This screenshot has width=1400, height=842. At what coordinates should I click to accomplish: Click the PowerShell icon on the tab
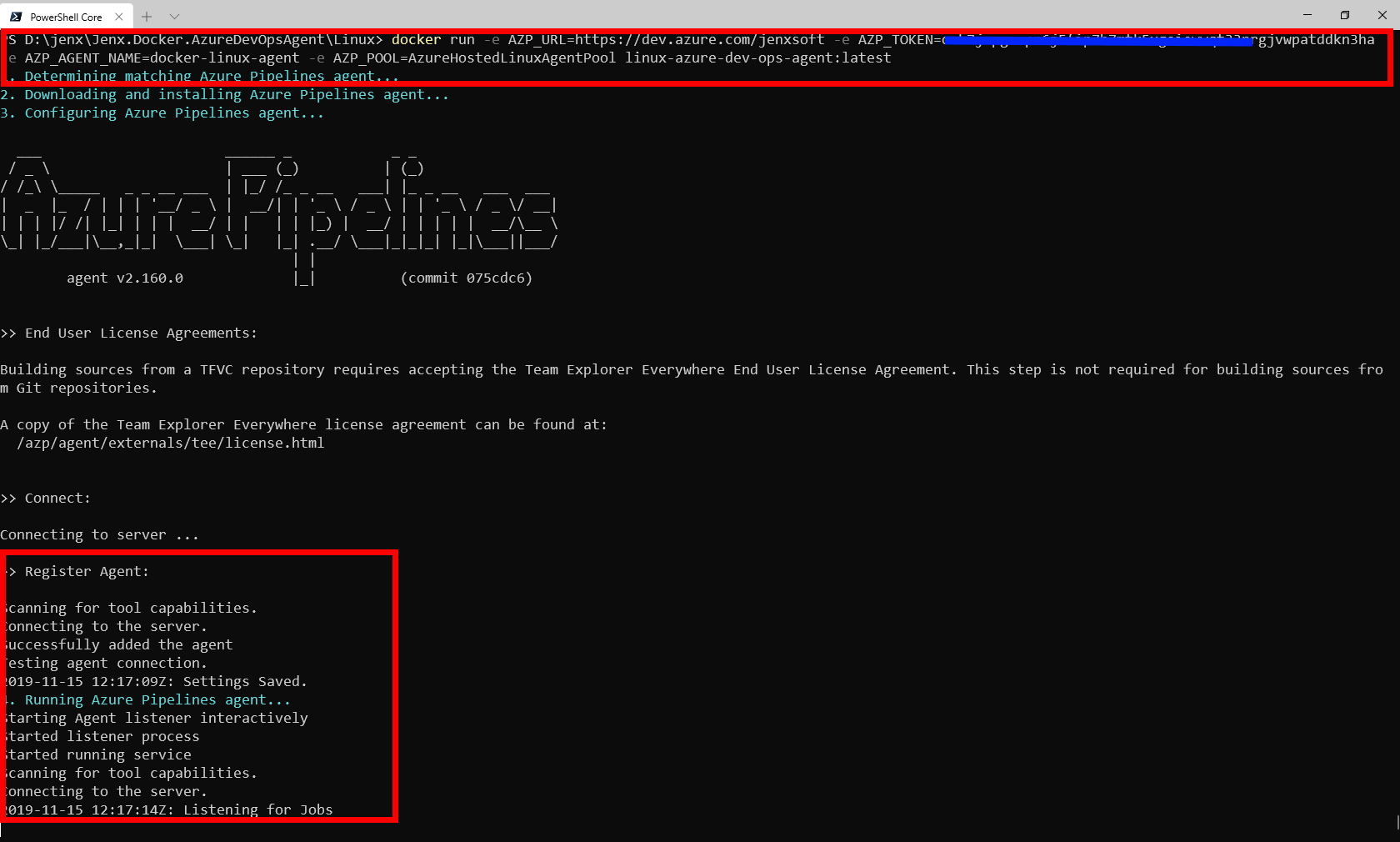[x=16, y=17]
